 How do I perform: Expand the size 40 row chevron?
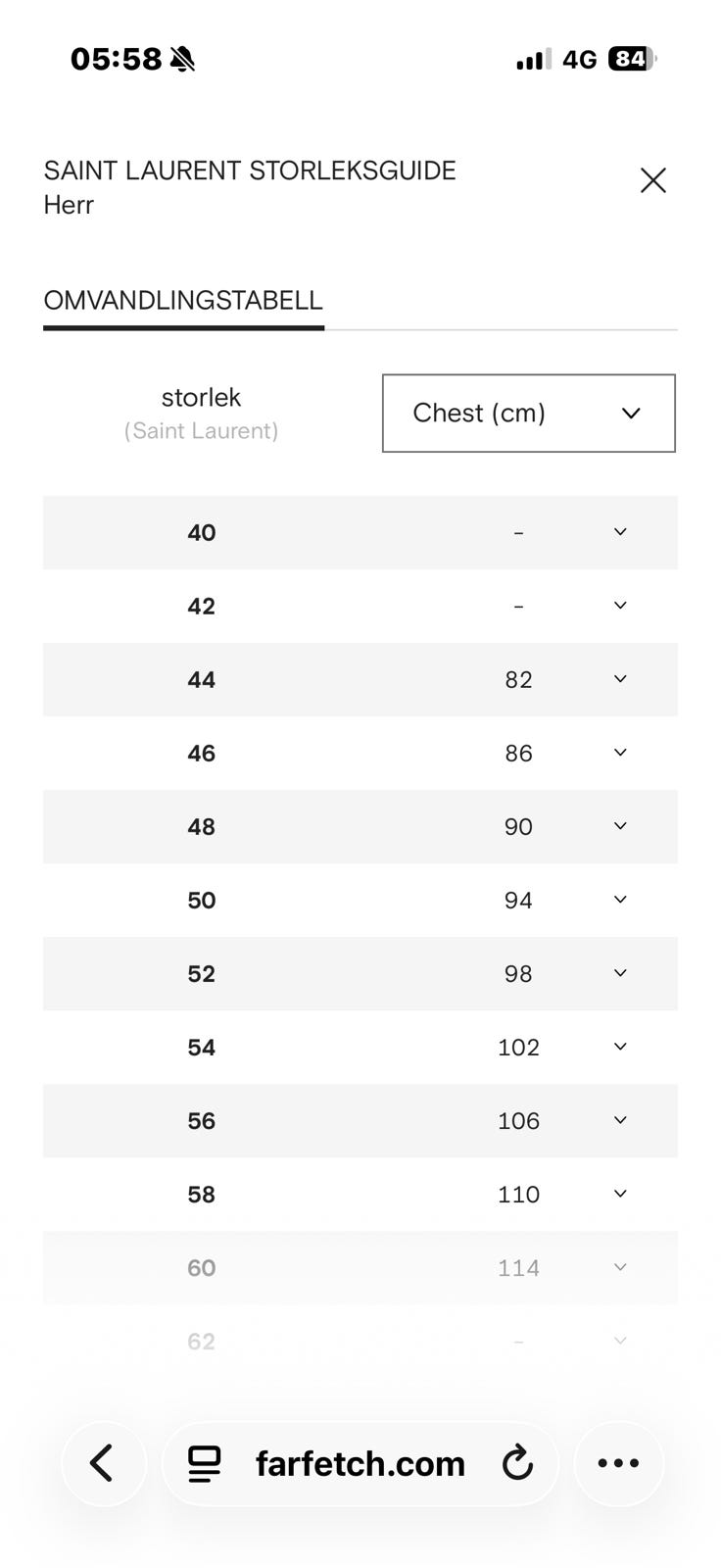click(620, 532)
